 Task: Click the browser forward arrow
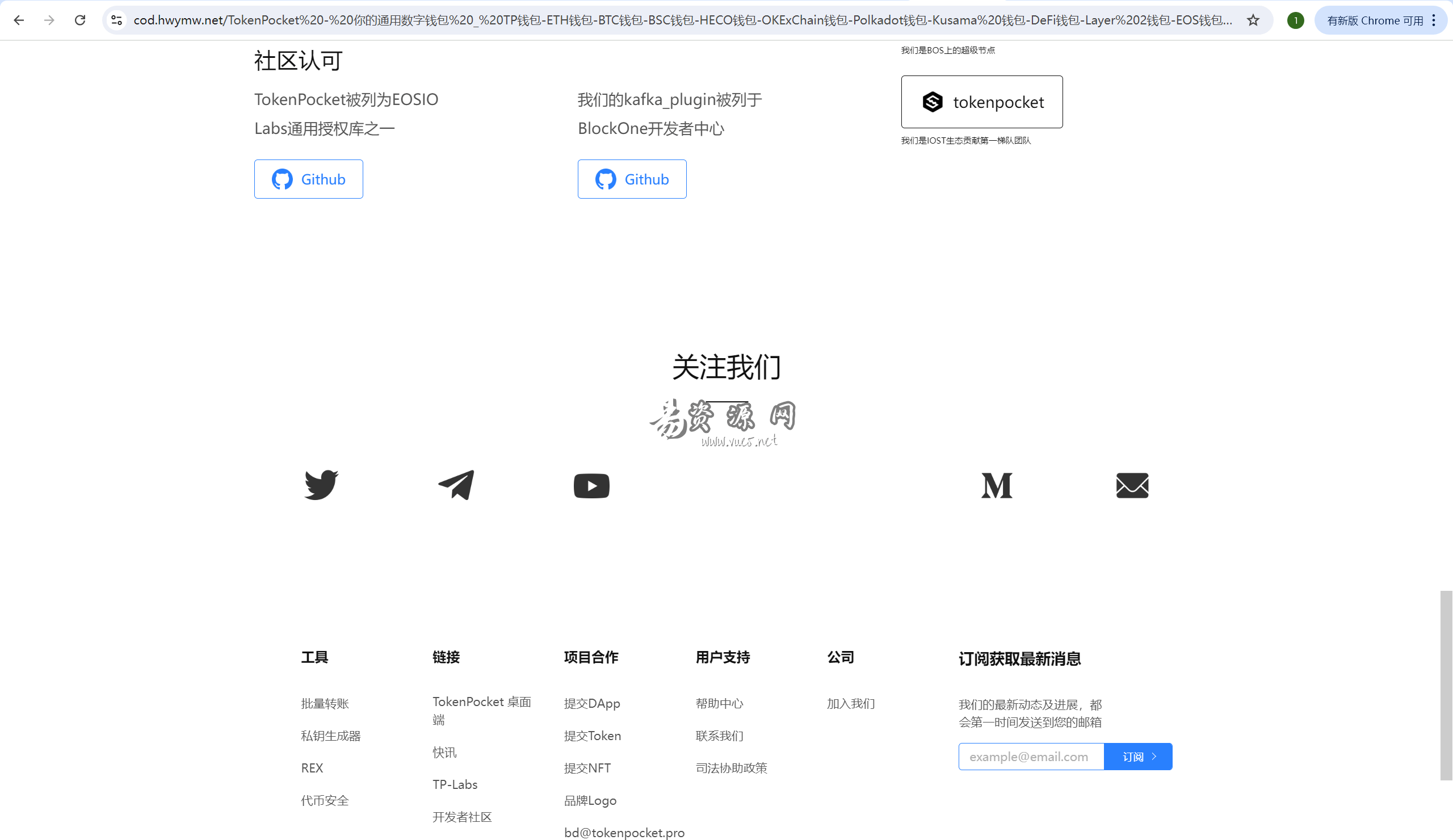49,20
